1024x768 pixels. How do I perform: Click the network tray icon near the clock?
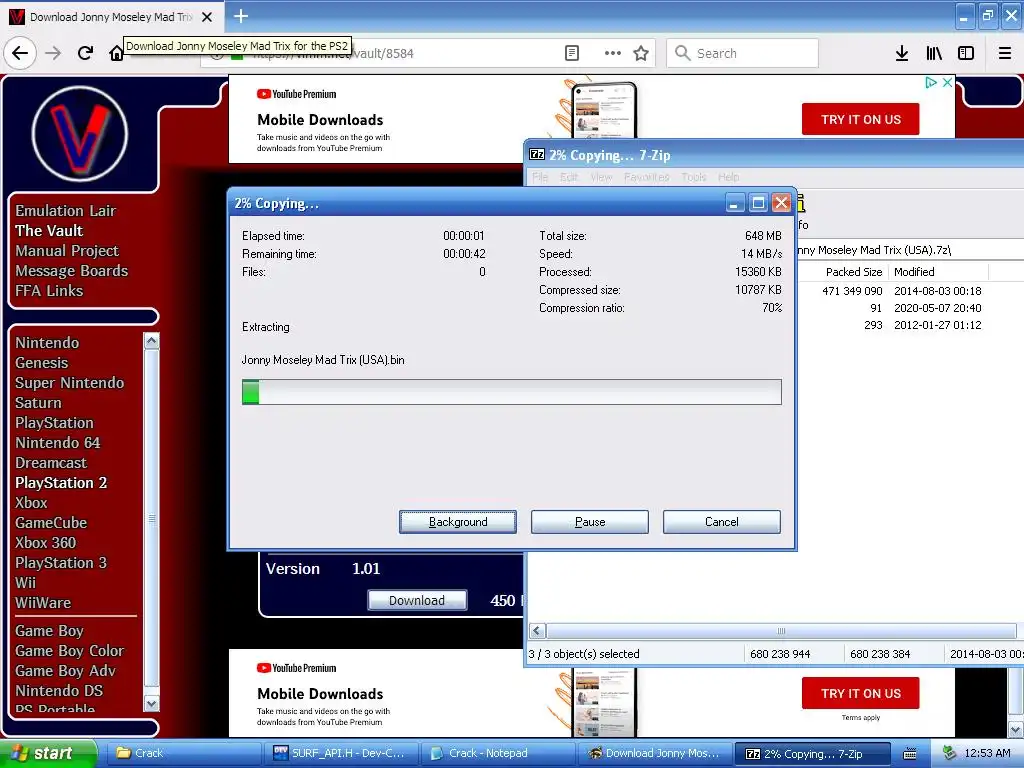949,754
